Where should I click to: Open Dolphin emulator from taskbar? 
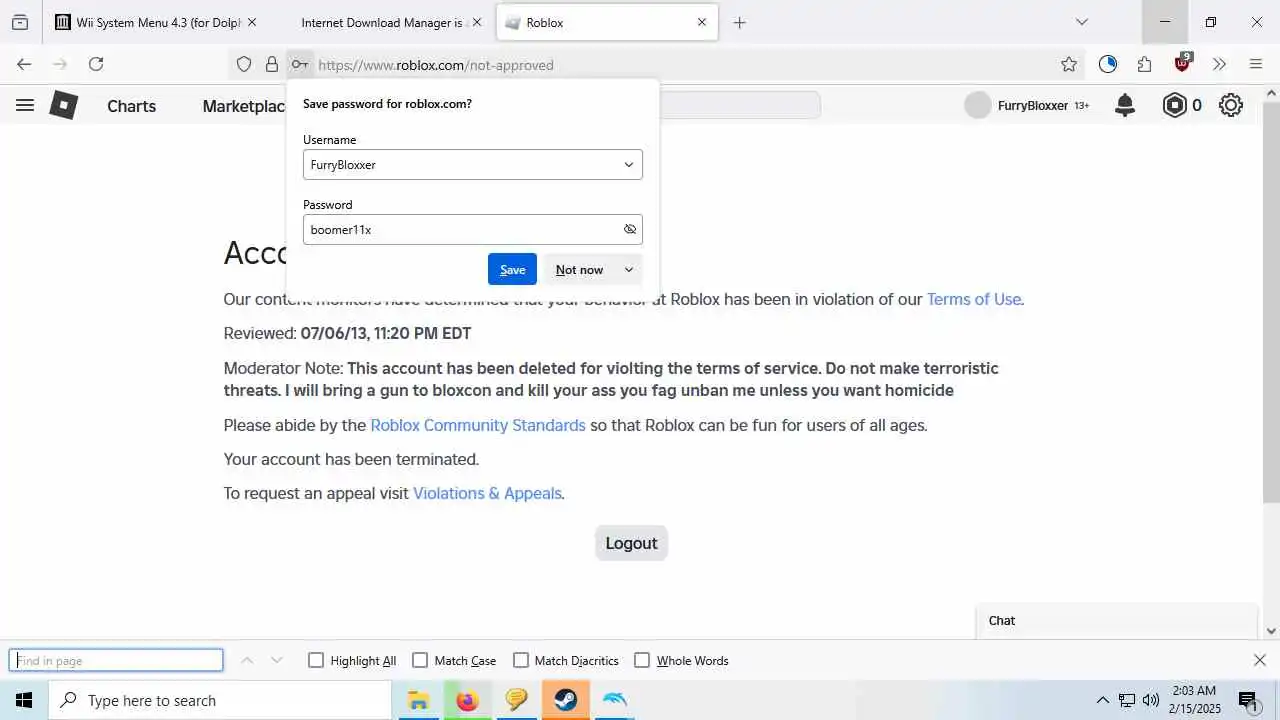point(615,700)
